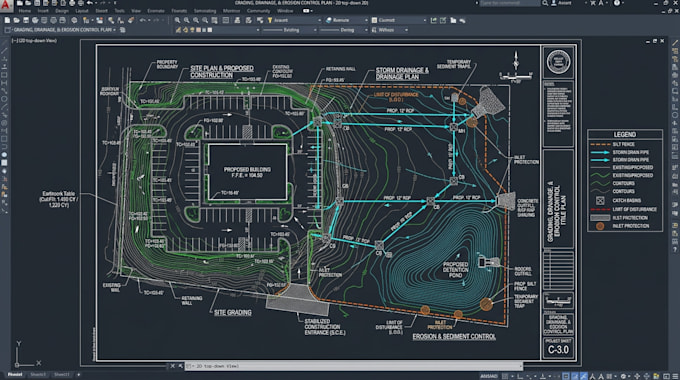This screenshot has height=380, width=680.
Task: Open the Community menu
Action: 258,11
